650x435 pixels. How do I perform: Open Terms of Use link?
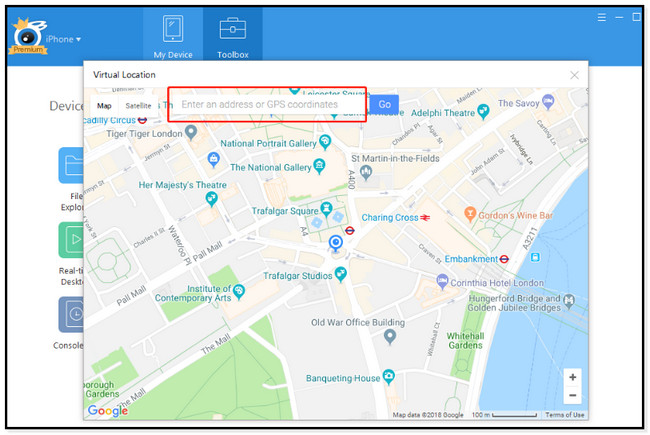pos(564,415)
